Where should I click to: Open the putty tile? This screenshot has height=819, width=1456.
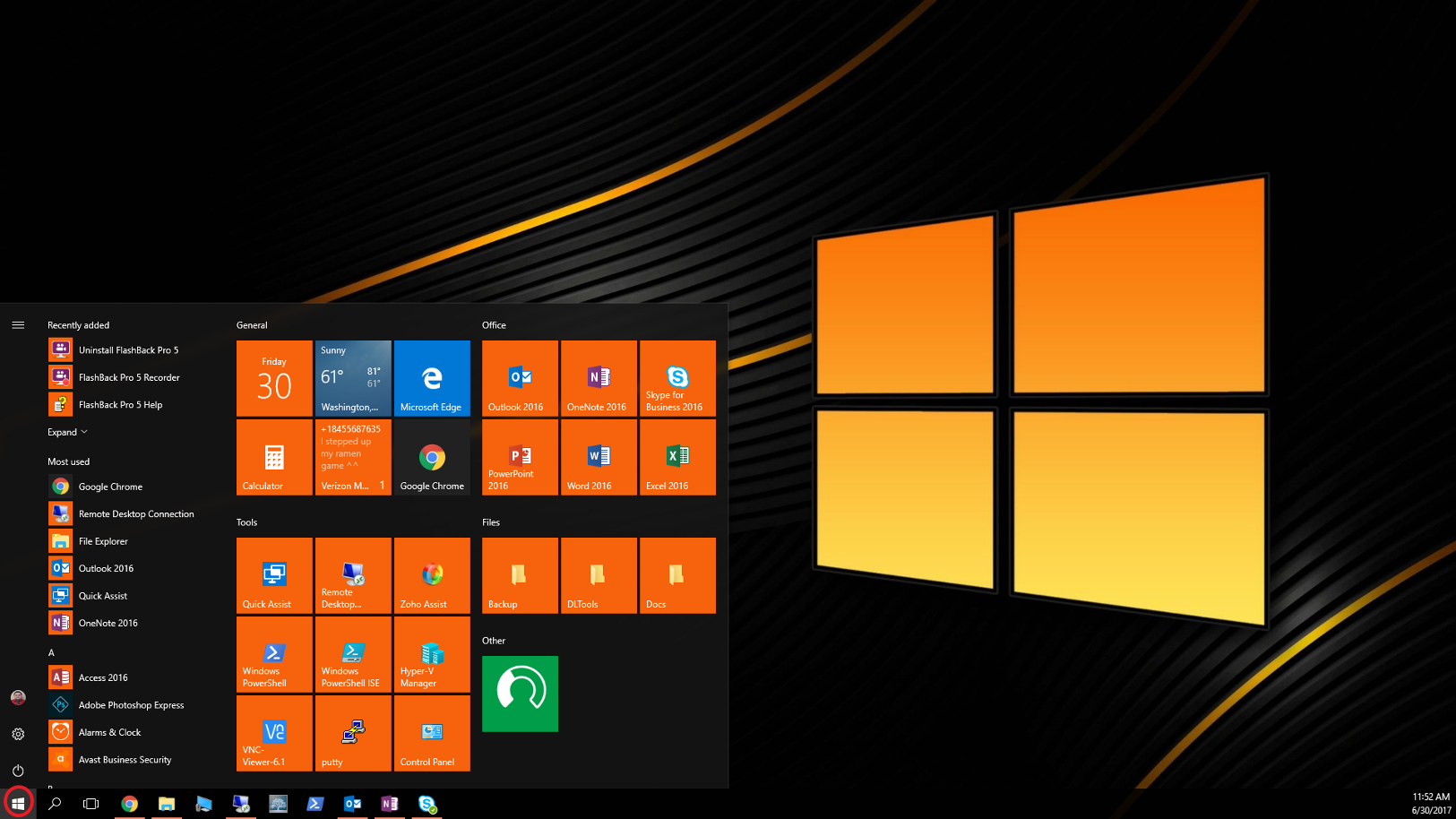point(353,733)
